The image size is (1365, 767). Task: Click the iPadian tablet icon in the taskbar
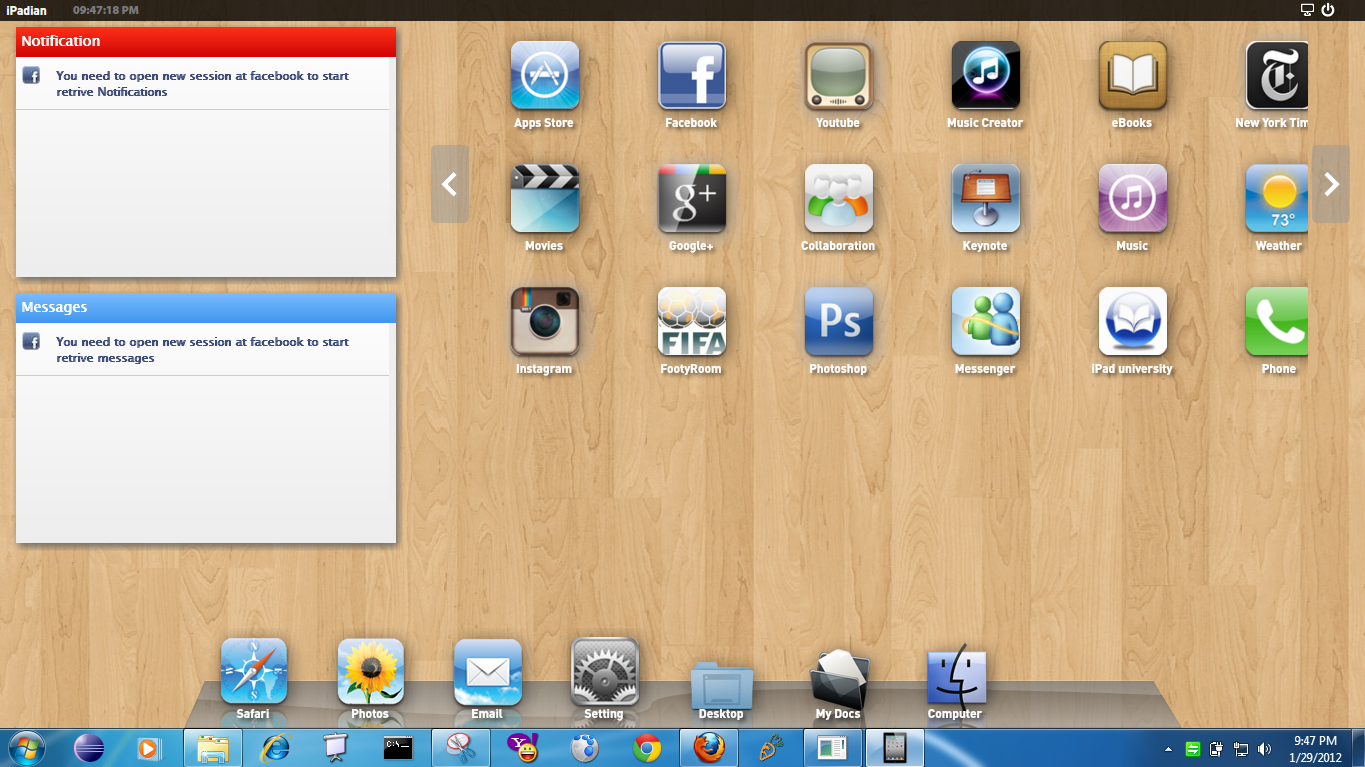(x=895, y=748)
